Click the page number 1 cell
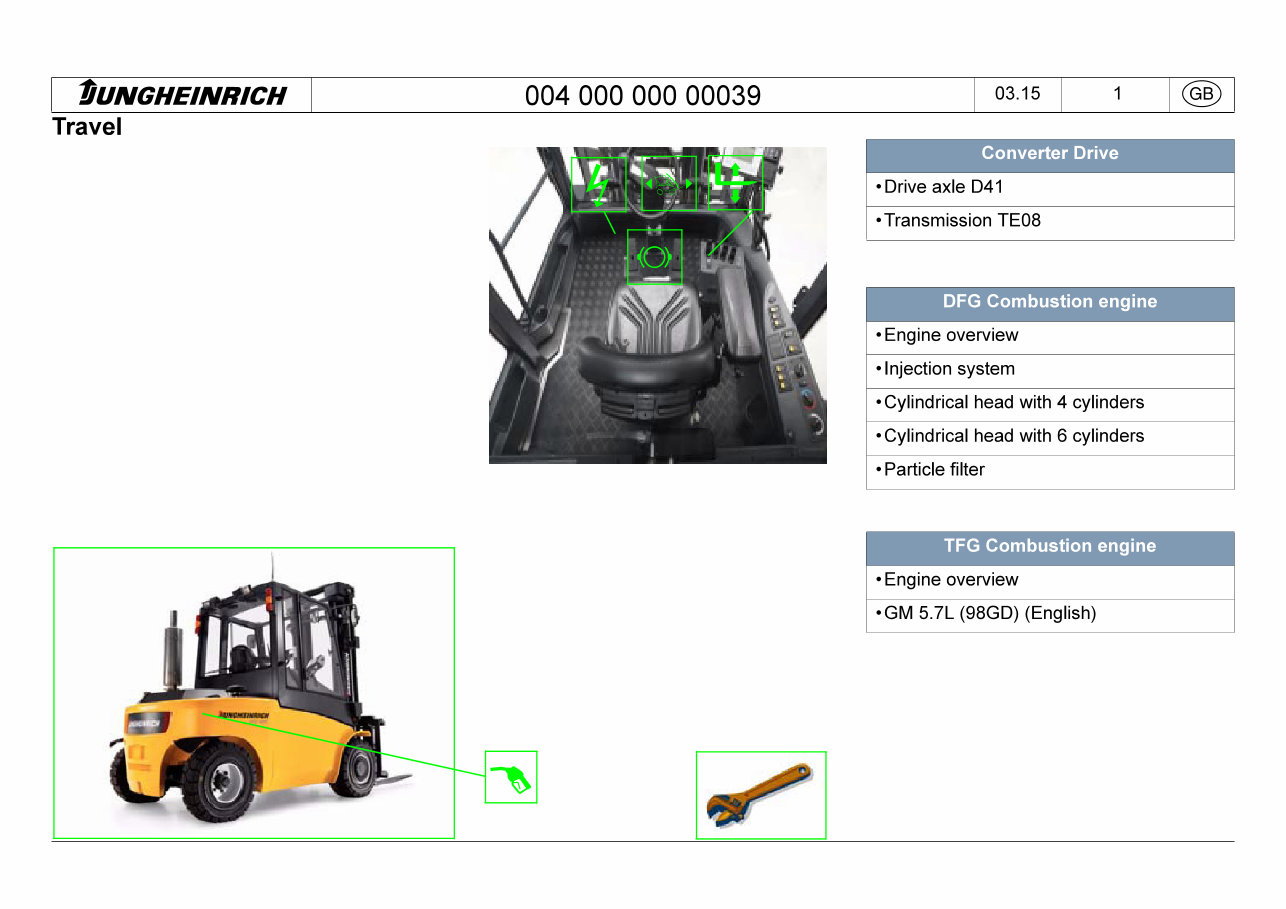The width and height of the screenshot is (1286, 909). click(1116, 94)
